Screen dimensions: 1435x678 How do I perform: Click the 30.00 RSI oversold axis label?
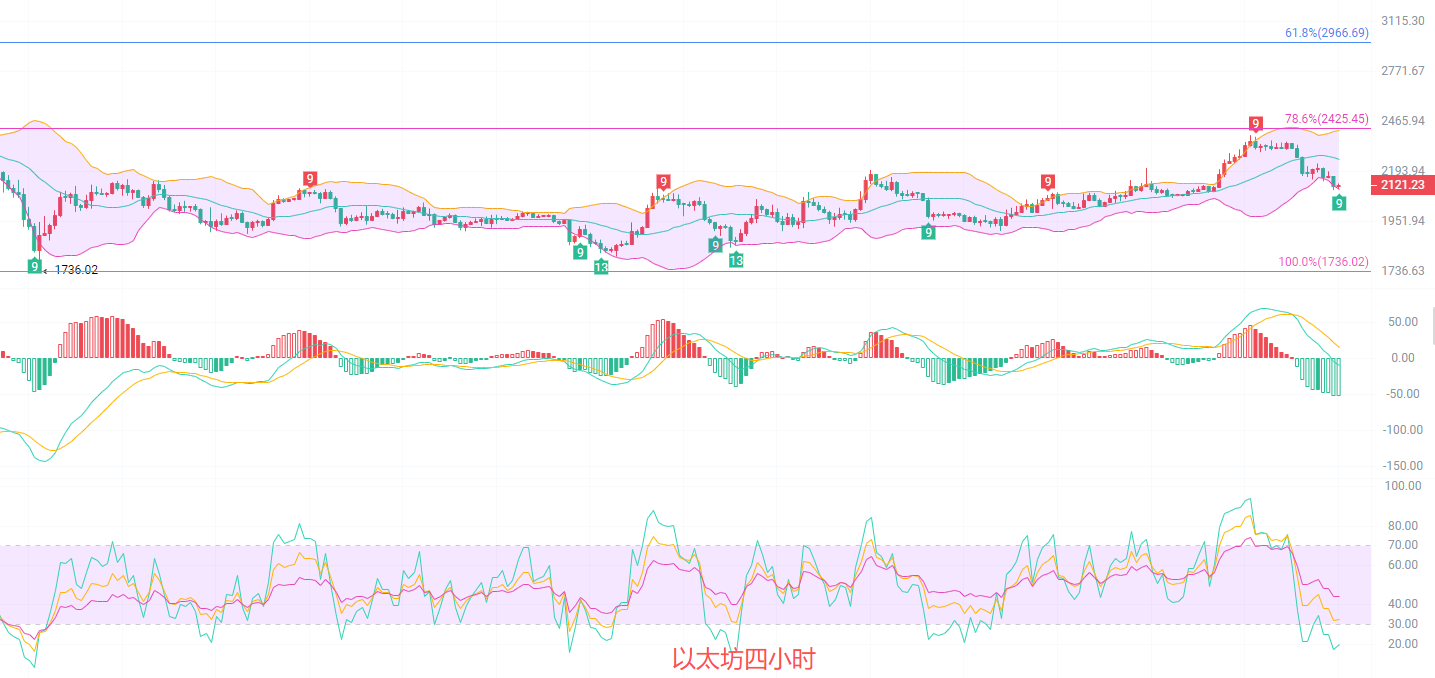pyautogui.click(x=1403, y=624)
